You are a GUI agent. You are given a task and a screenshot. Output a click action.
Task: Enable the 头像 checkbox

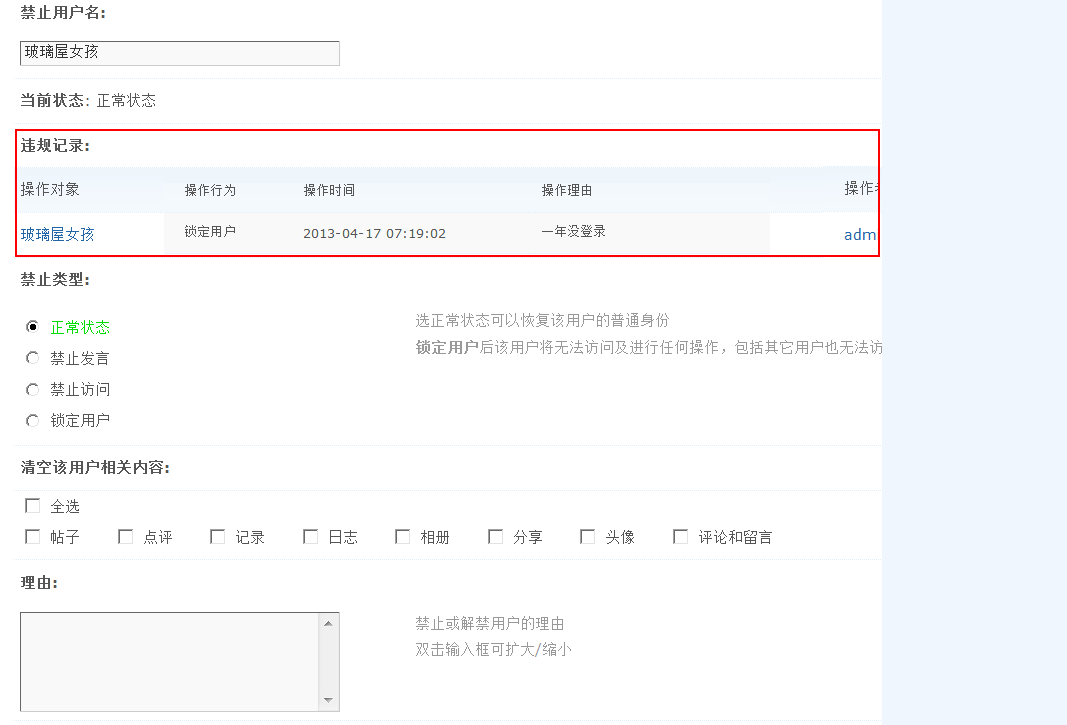coord(588,536)
